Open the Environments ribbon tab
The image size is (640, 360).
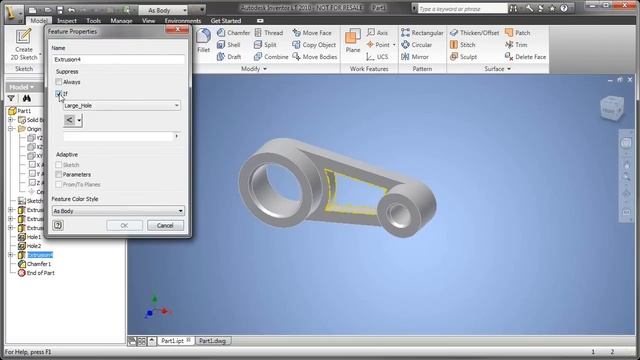click(x=183, y=21)
